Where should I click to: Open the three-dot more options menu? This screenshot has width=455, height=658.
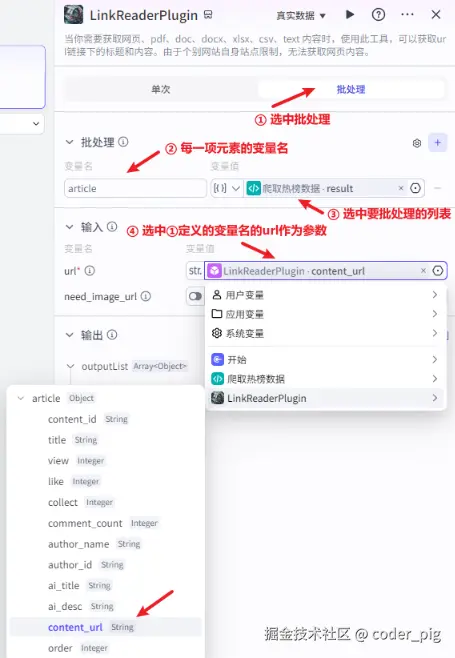tap(407, 15)
